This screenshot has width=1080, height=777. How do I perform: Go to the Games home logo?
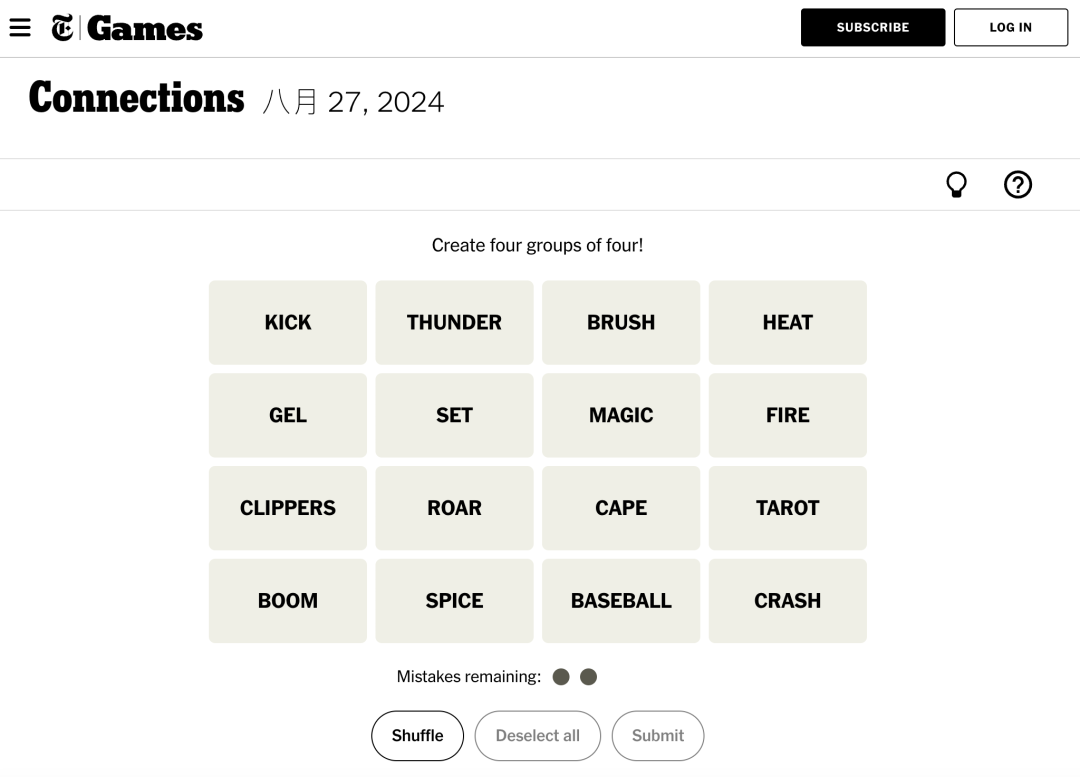point(145,28)
